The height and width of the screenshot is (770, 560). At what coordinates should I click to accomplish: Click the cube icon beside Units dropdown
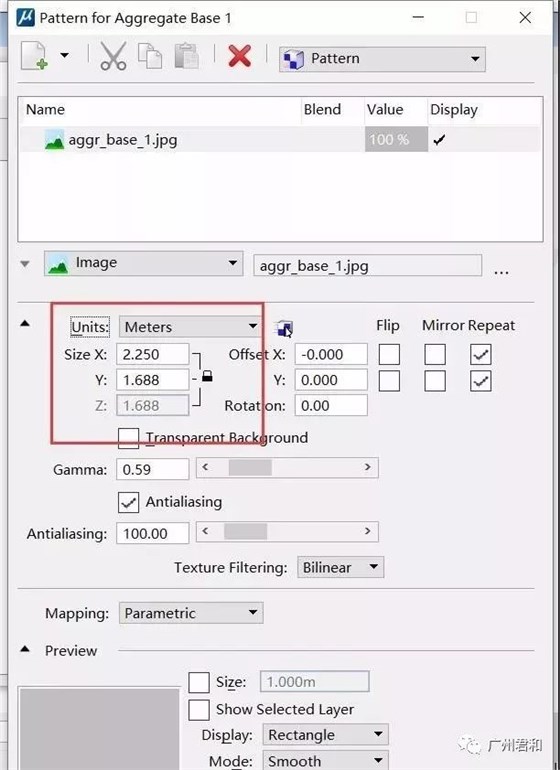pos(284,328)
